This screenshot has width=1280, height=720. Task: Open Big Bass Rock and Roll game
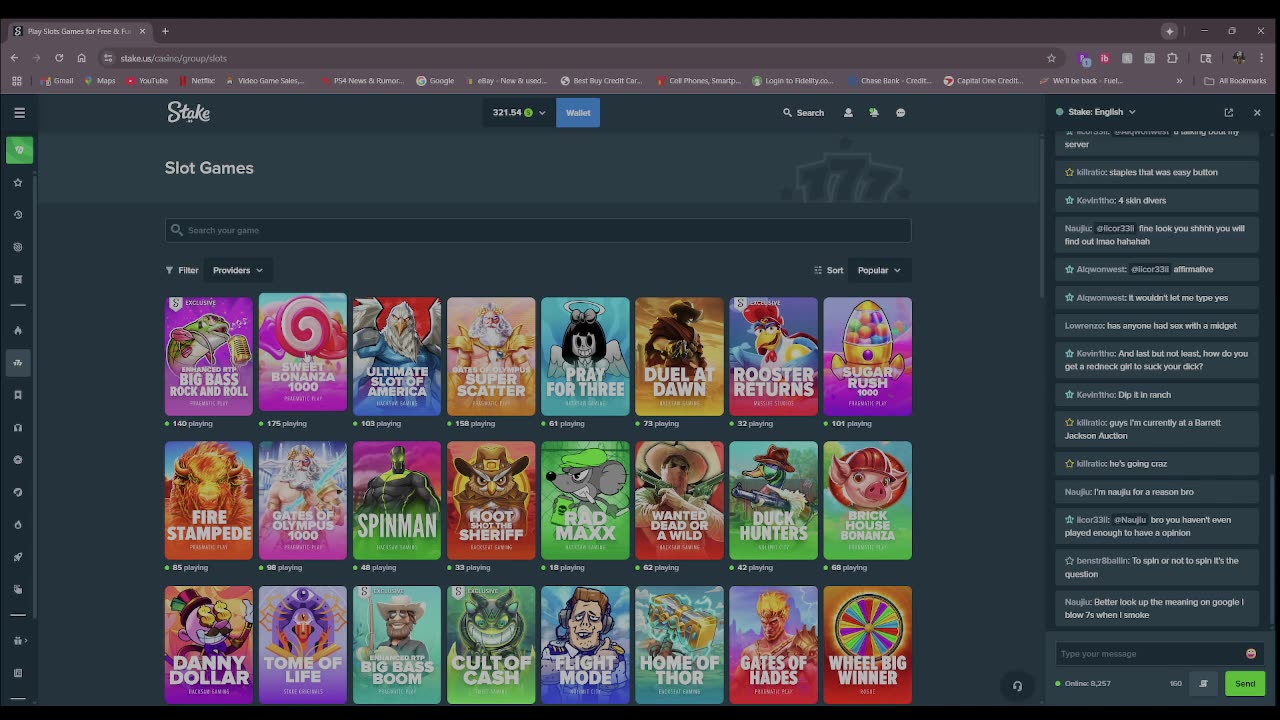(209, 356)
